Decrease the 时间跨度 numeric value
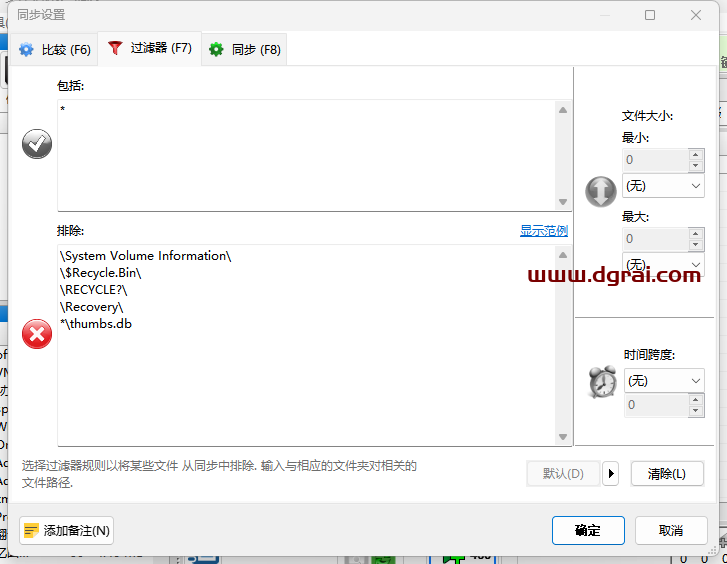The width and height of the screenshot is (727, 564). tap(695, 411)
